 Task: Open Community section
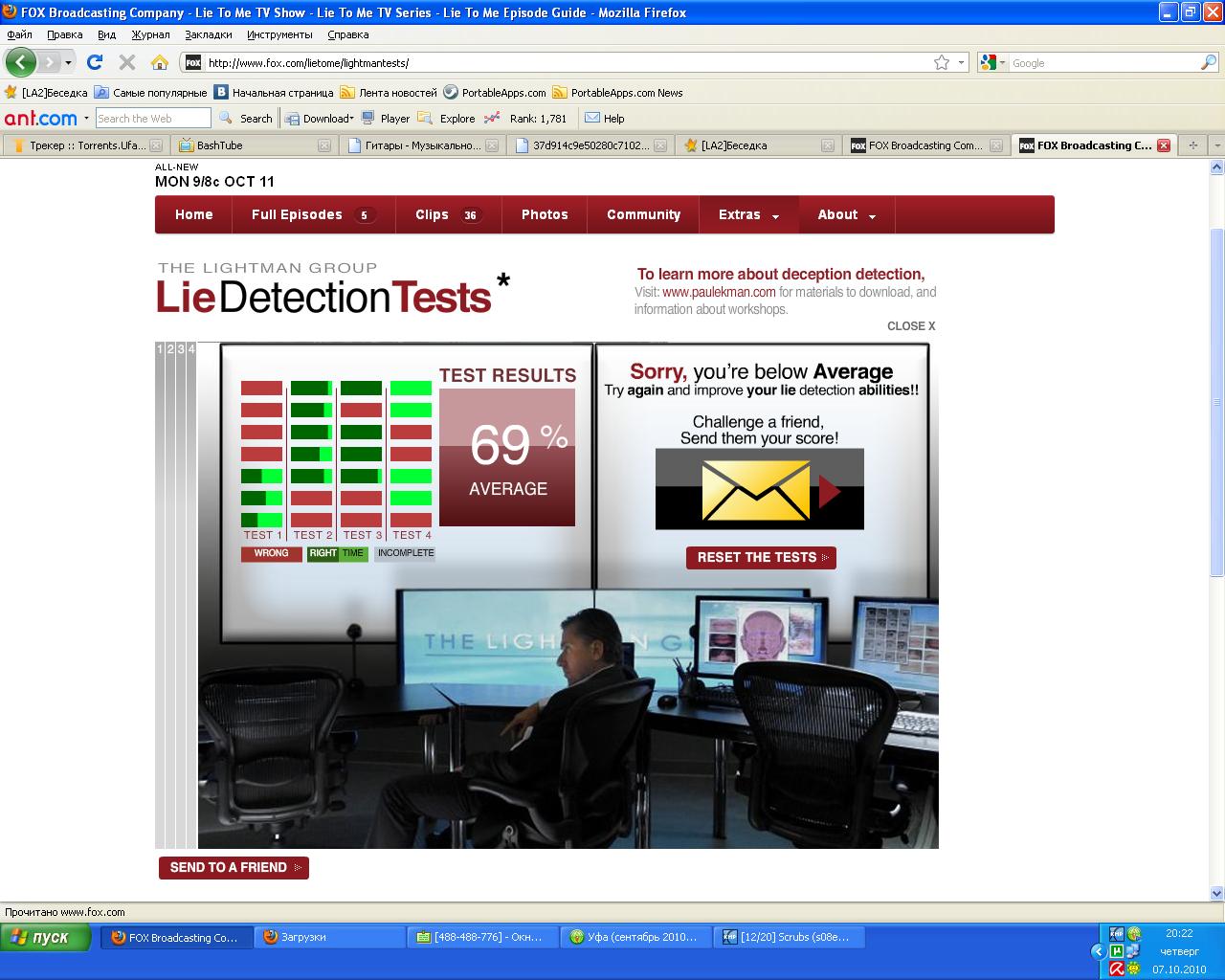[643, 214]
